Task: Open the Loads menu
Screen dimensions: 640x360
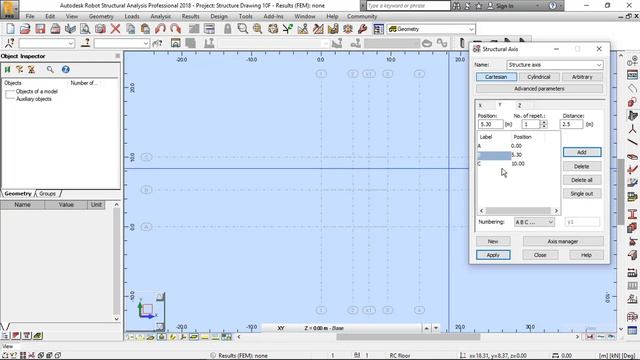Action: [132, 16]
